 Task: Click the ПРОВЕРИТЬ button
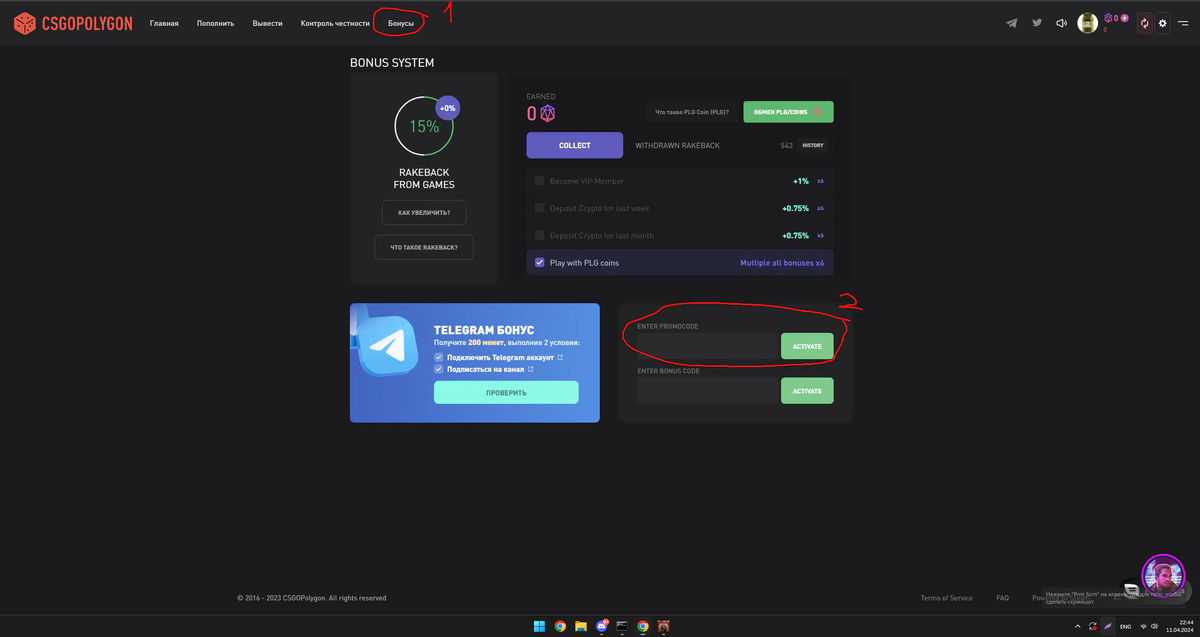[x=506, y=392]
